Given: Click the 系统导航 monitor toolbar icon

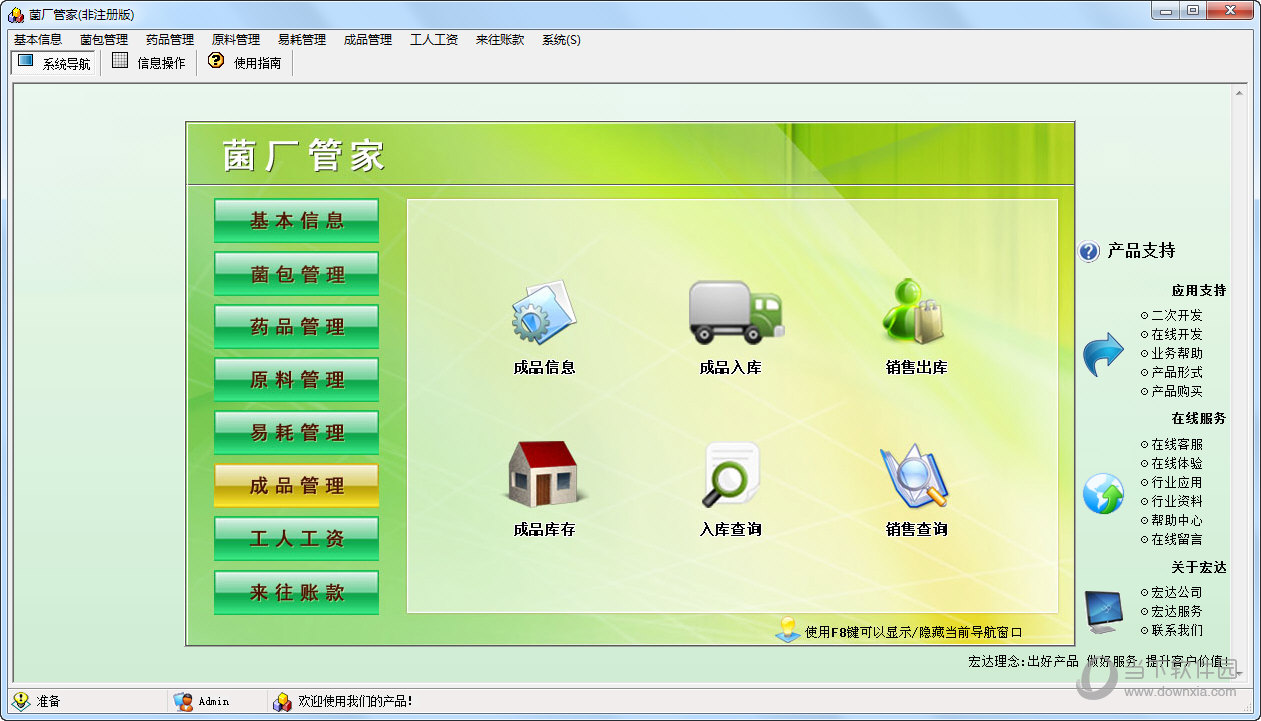Looking at the screenshot, I should pyautogui.click(x=26, y=62).
